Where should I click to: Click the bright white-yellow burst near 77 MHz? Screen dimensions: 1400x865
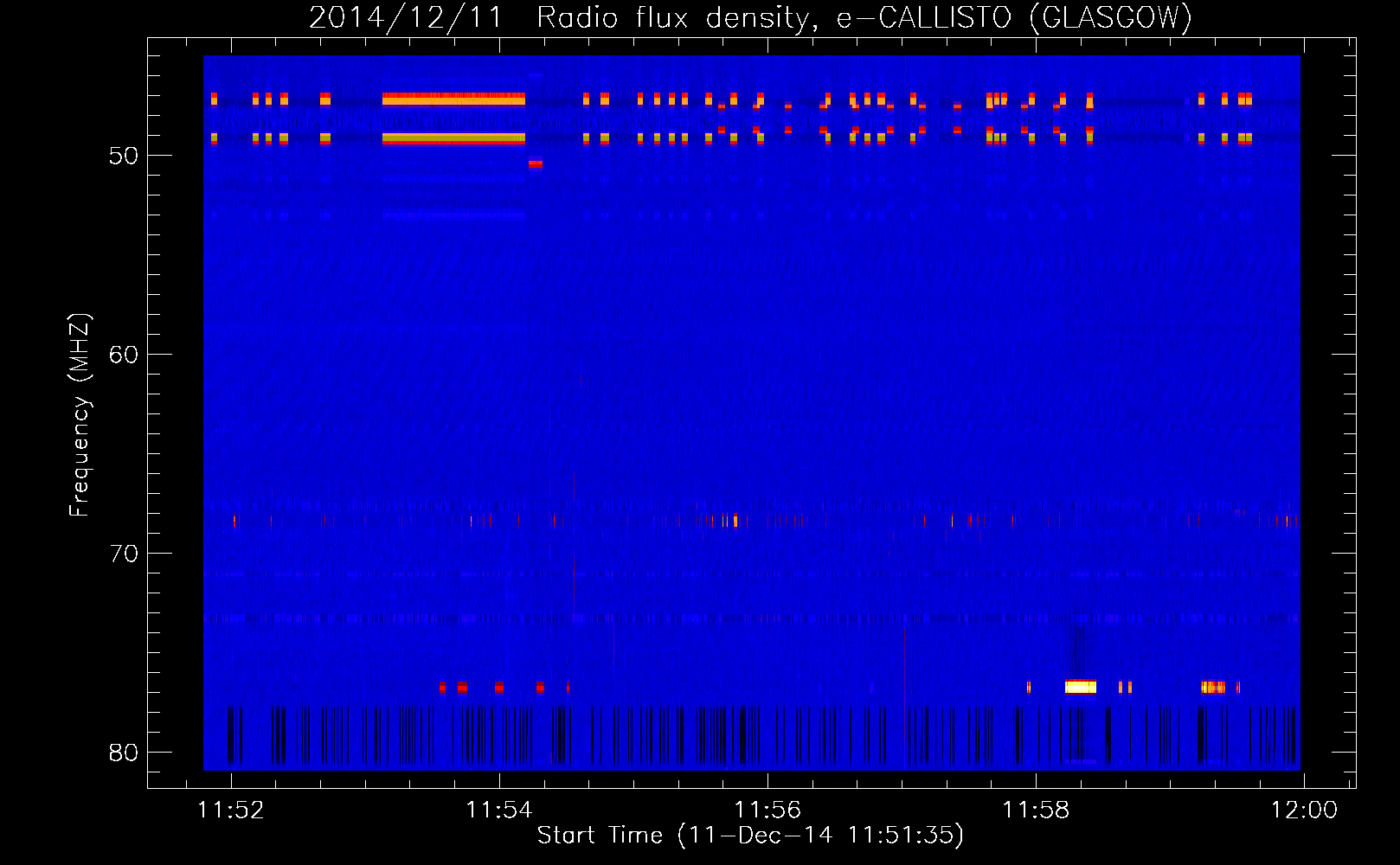coord(1081,687)
